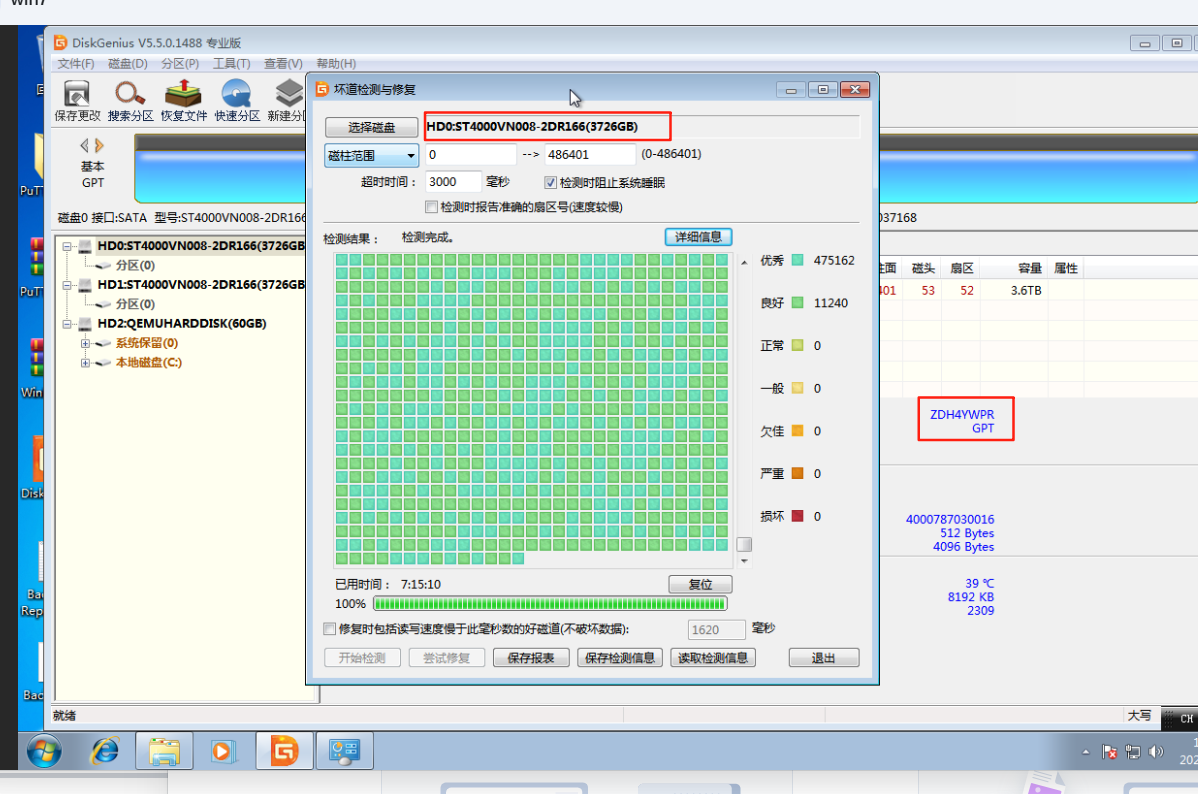Click the result grid scrollbar down arrow
The height and width of the screenshot is (794, 1198).
coord(744,561)
